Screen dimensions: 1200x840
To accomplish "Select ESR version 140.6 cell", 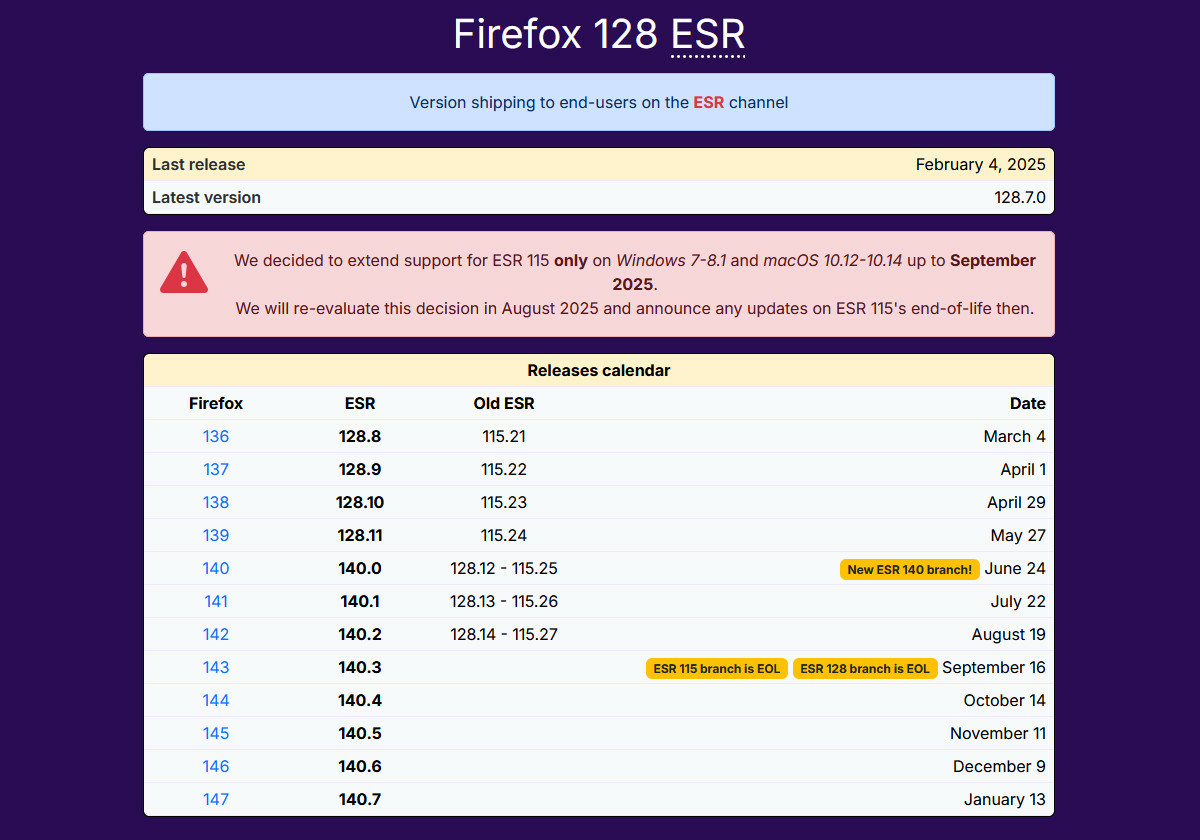I will pyautogui.click(x=360, y=766).
